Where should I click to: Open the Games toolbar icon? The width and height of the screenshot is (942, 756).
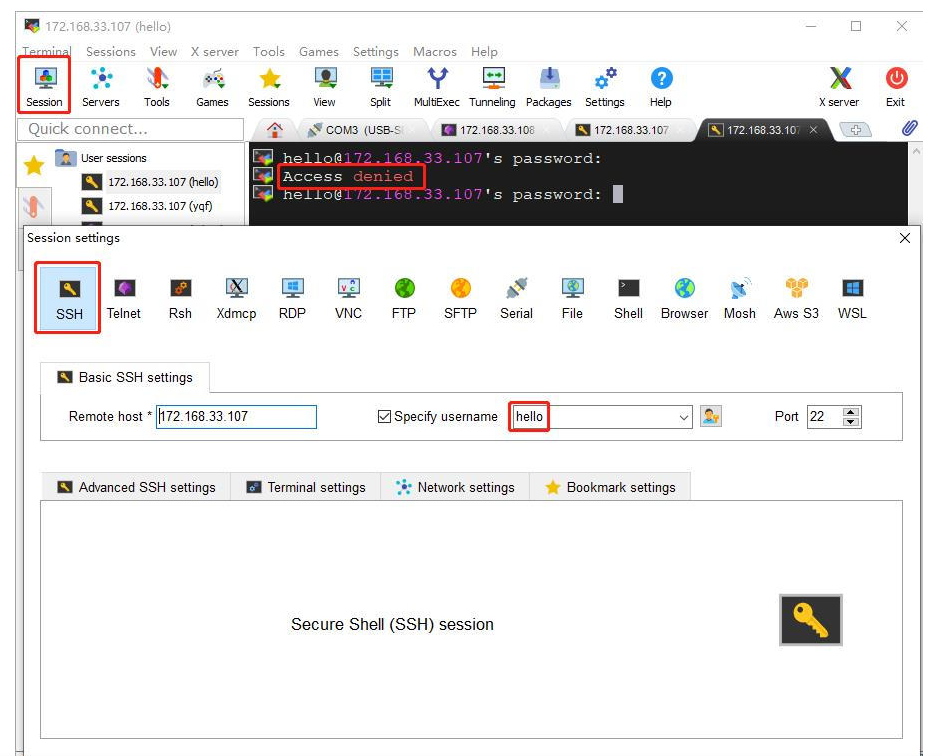coord(213,87)
